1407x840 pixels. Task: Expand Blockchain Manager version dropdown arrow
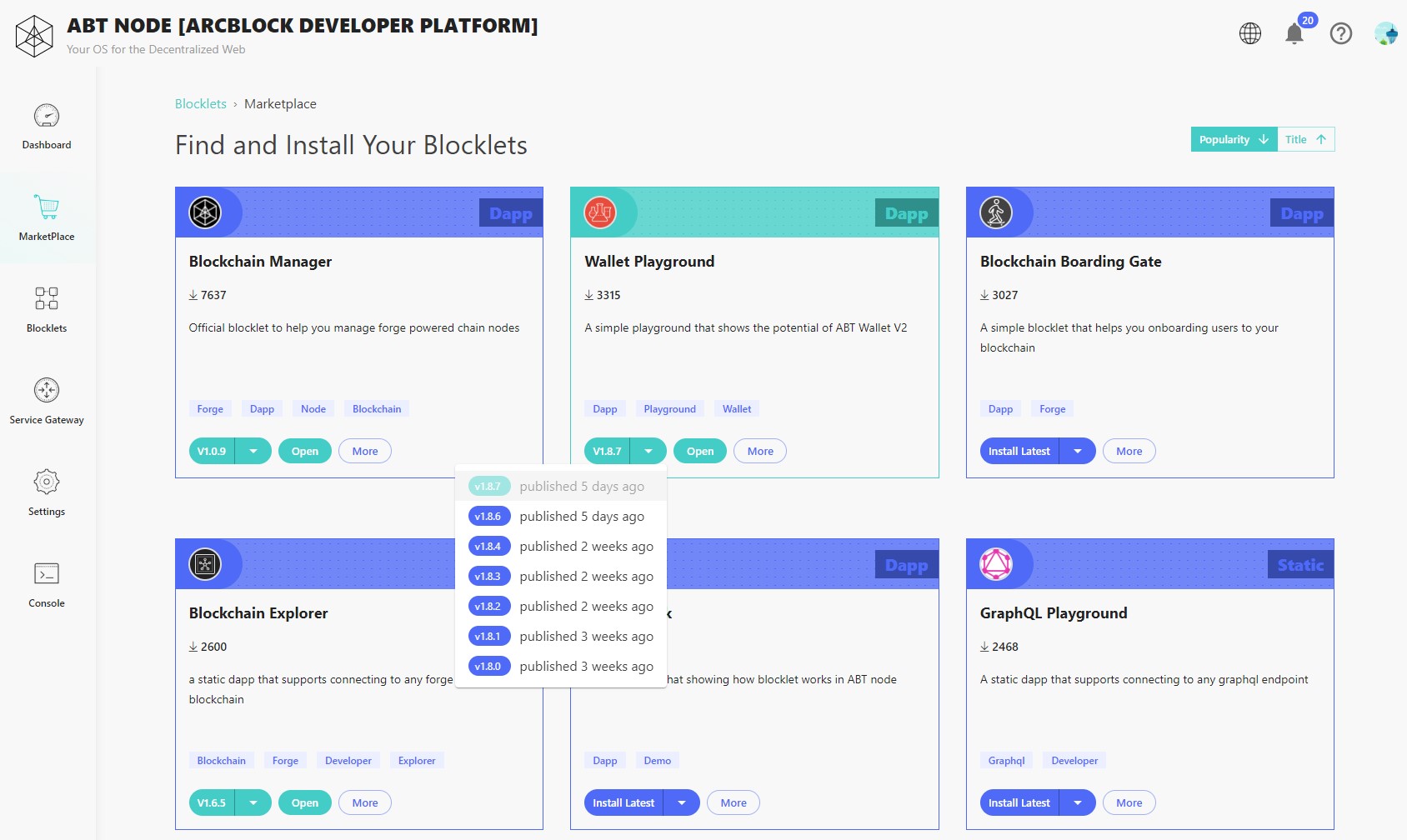pyautogui.click(x=253, y=452)
